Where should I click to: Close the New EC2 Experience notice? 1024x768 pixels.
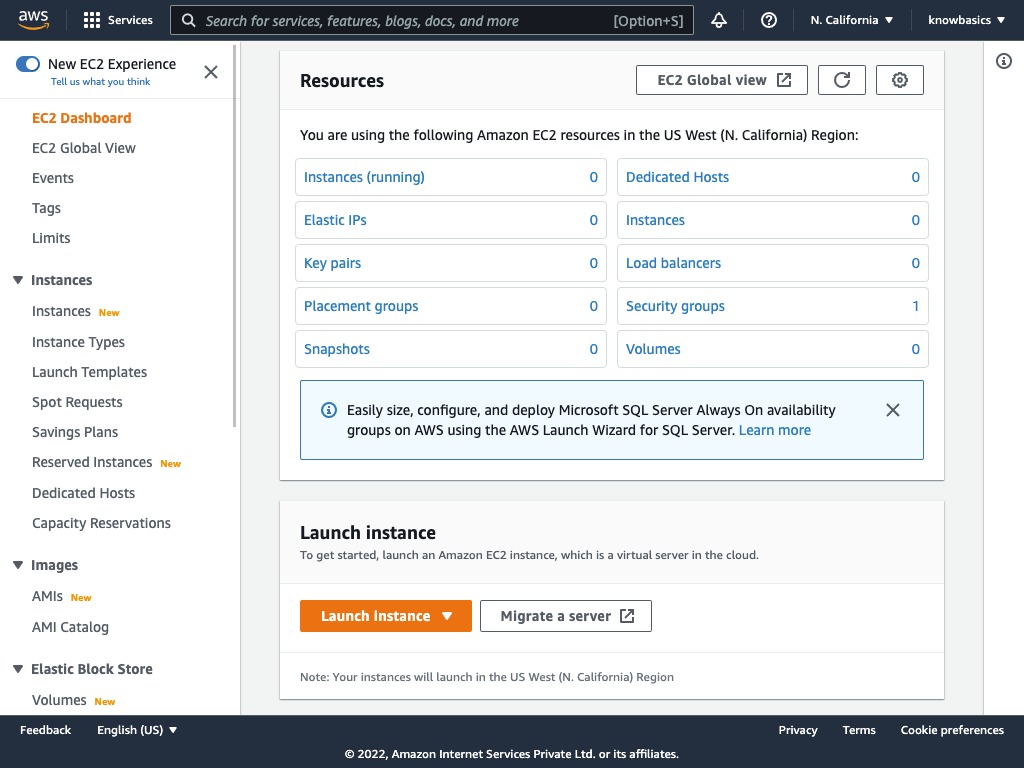click(211, 72)
